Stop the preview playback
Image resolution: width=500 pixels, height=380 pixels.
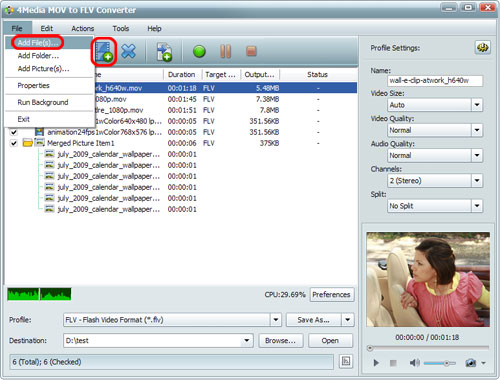point(393,363)
